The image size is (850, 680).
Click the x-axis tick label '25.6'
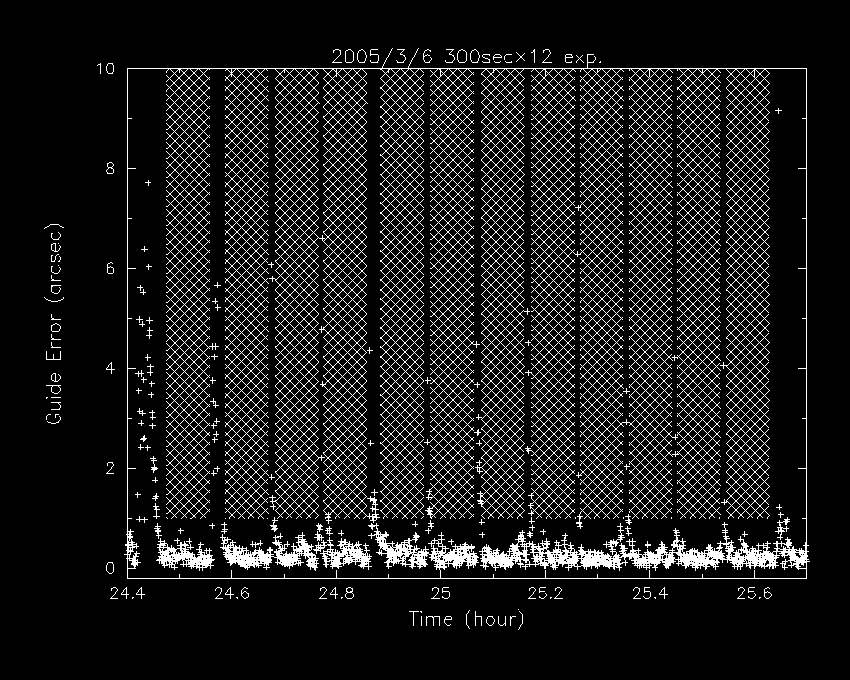[754, 593]
